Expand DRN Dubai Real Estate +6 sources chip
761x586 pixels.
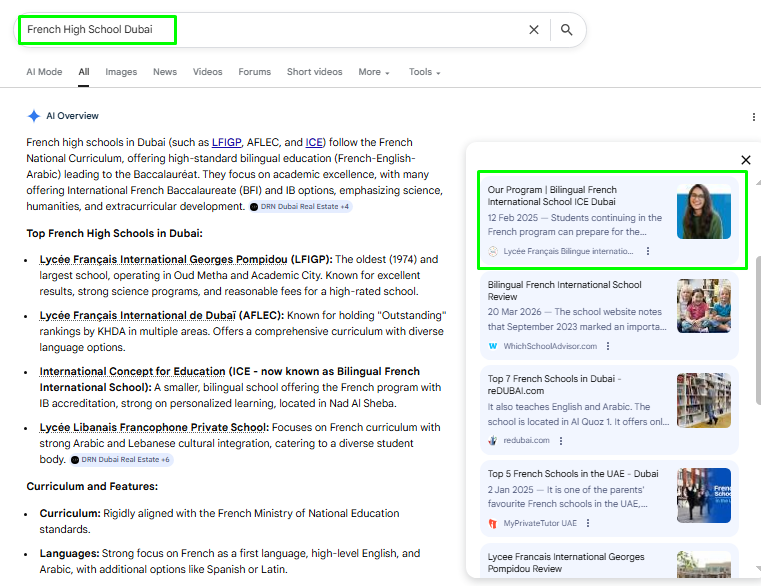[121, 460]
